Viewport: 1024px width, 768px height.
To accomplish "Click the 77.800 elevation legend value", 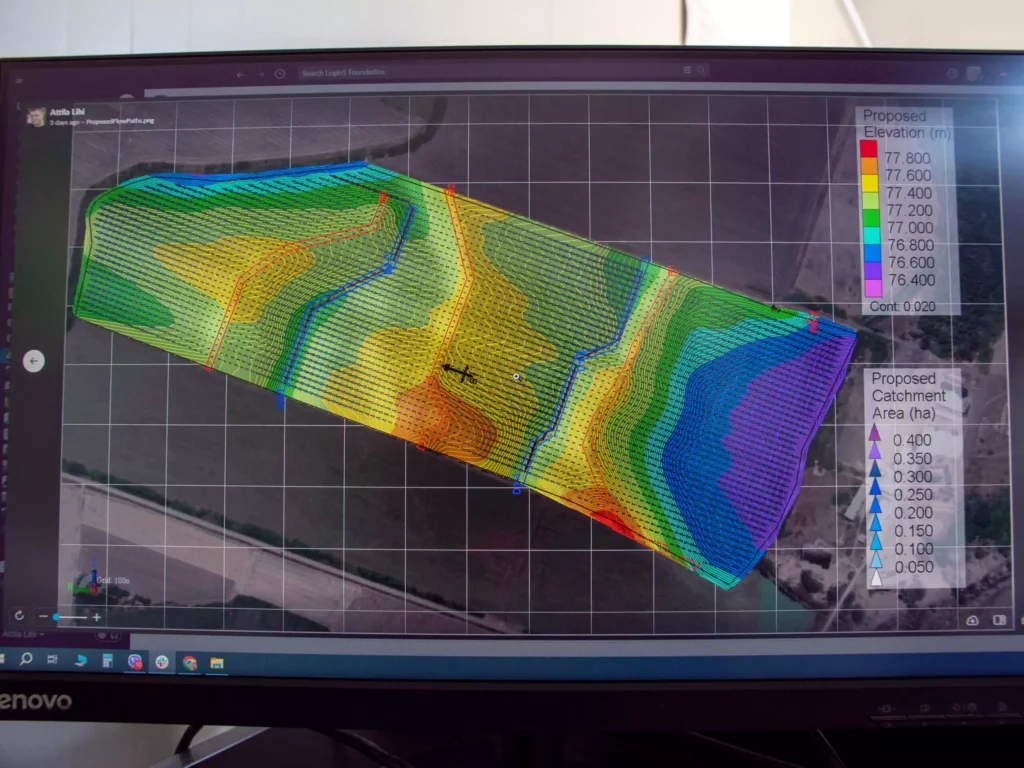I will [907, 158].
